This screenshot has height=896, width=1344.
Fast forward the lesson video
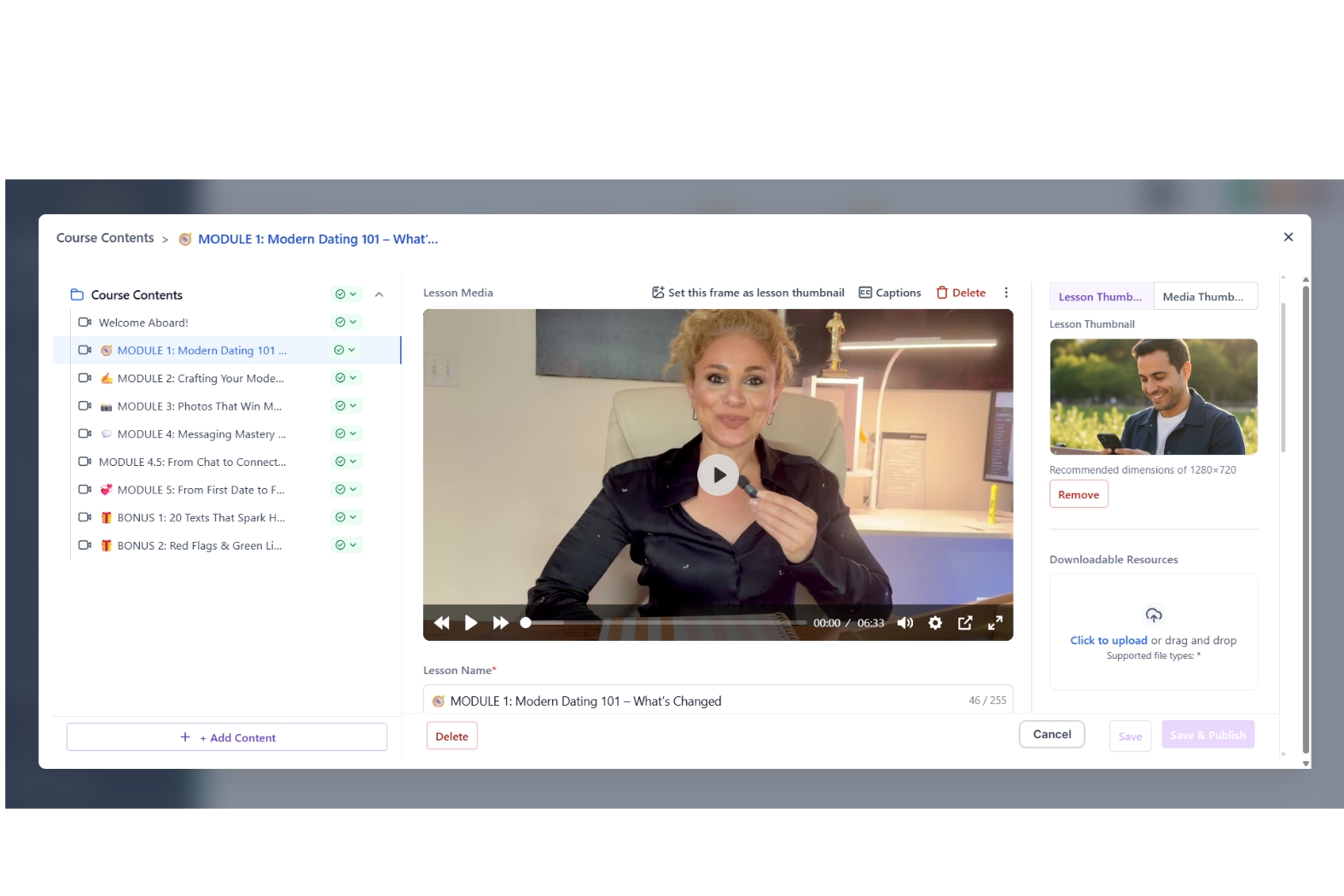[x=501, y=623]
